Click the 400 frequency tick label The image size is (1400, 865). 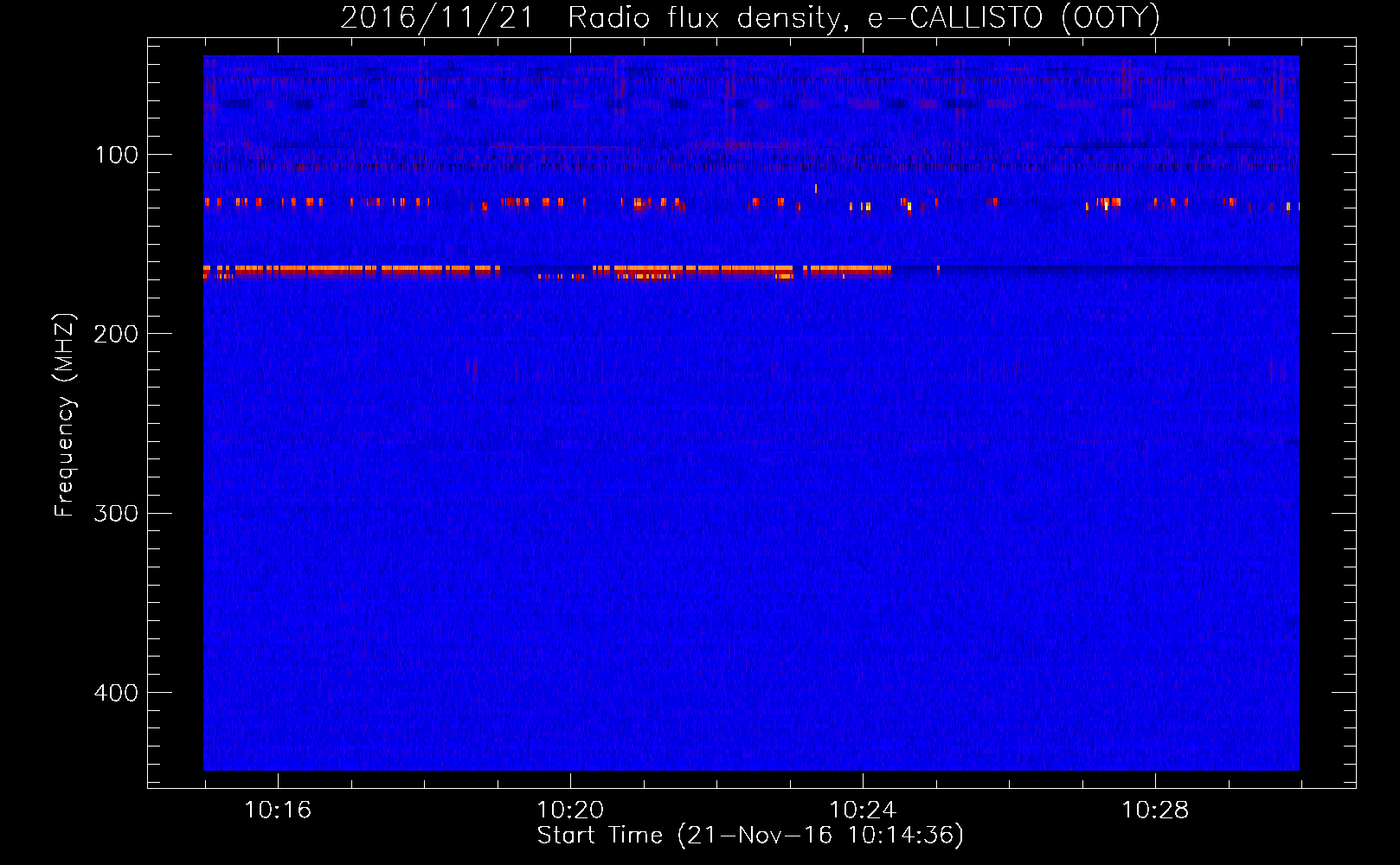tap(116, 693)
